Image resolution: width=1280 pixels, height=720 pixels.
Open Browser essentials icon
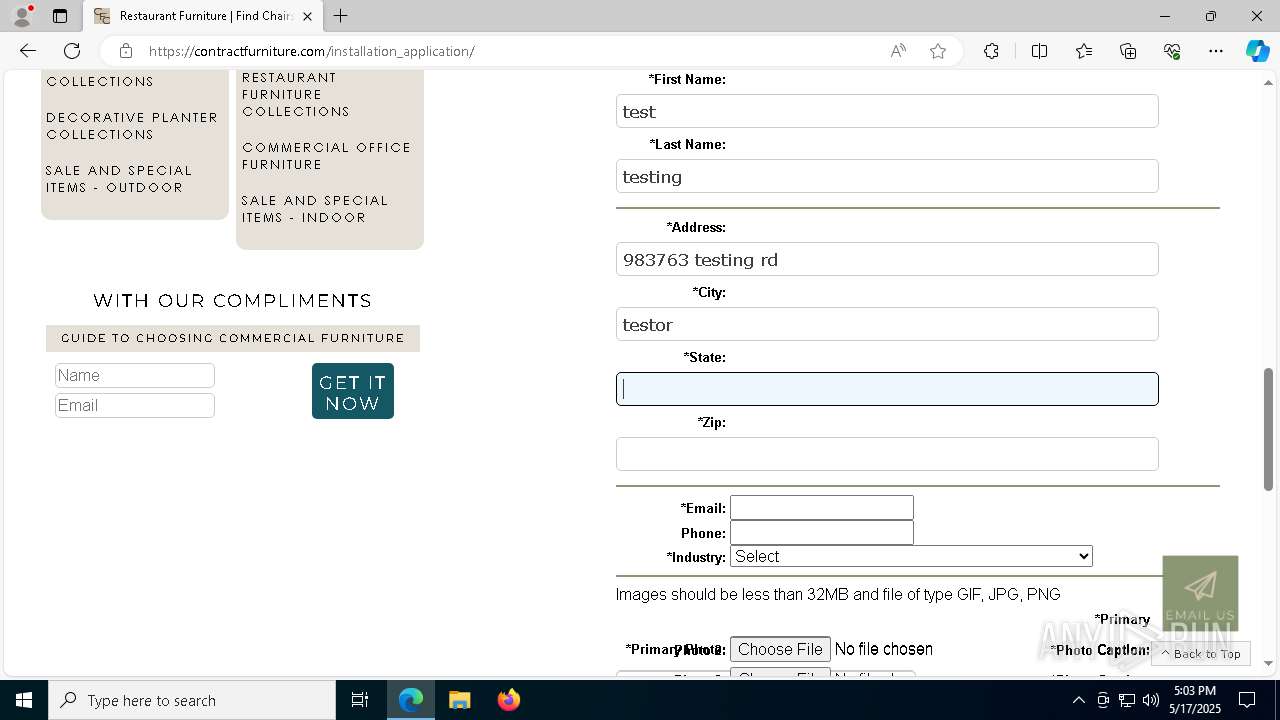tap(1172, 51)
